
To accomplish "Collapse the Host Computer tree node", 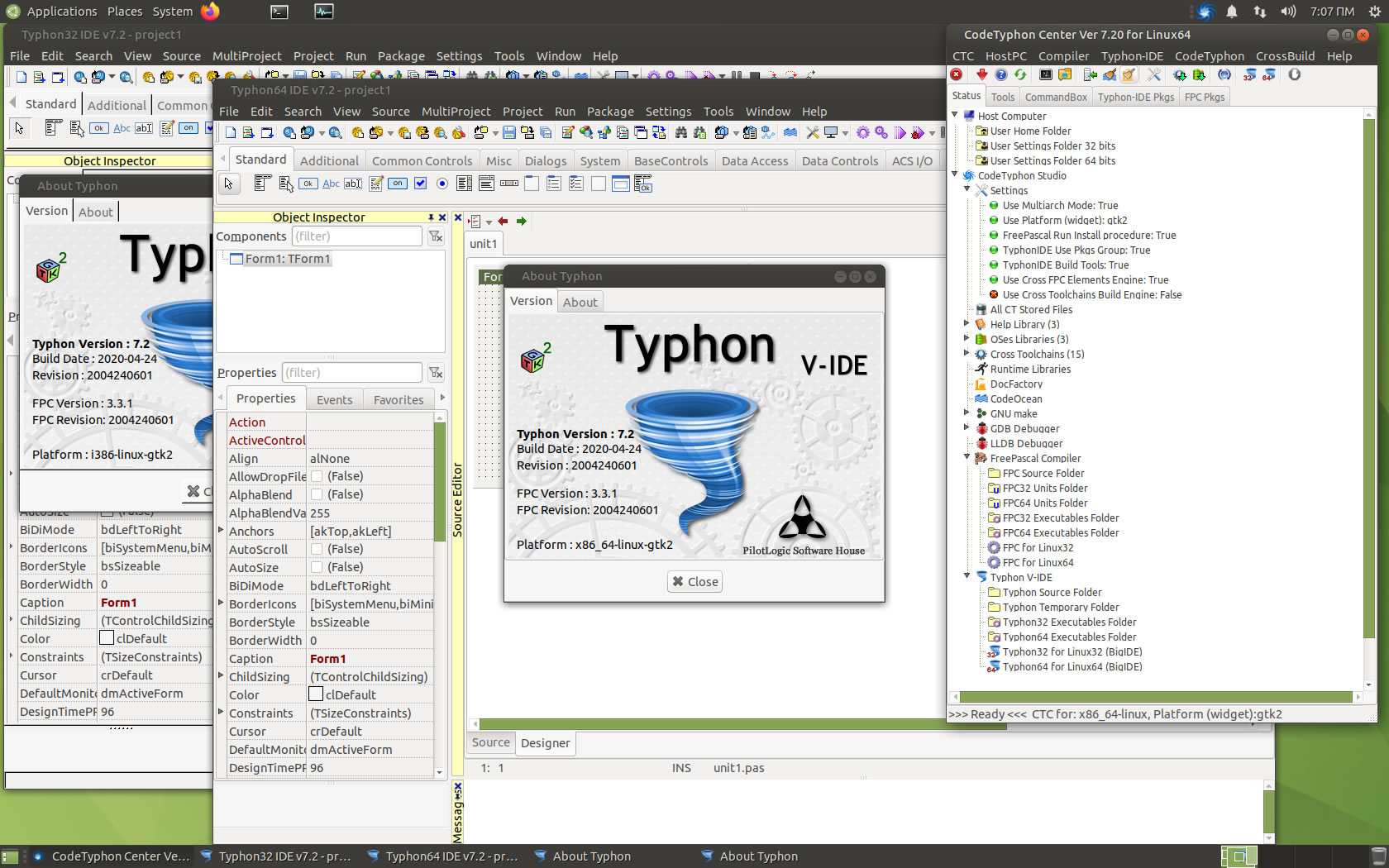I will tap(955, 116).
